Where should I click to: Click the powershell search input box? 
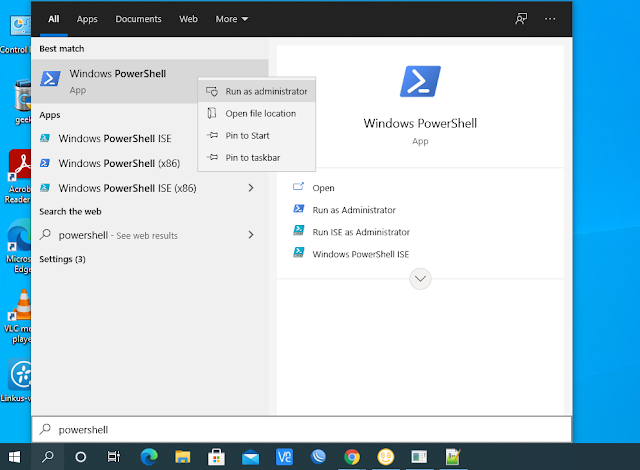[302, 430]
